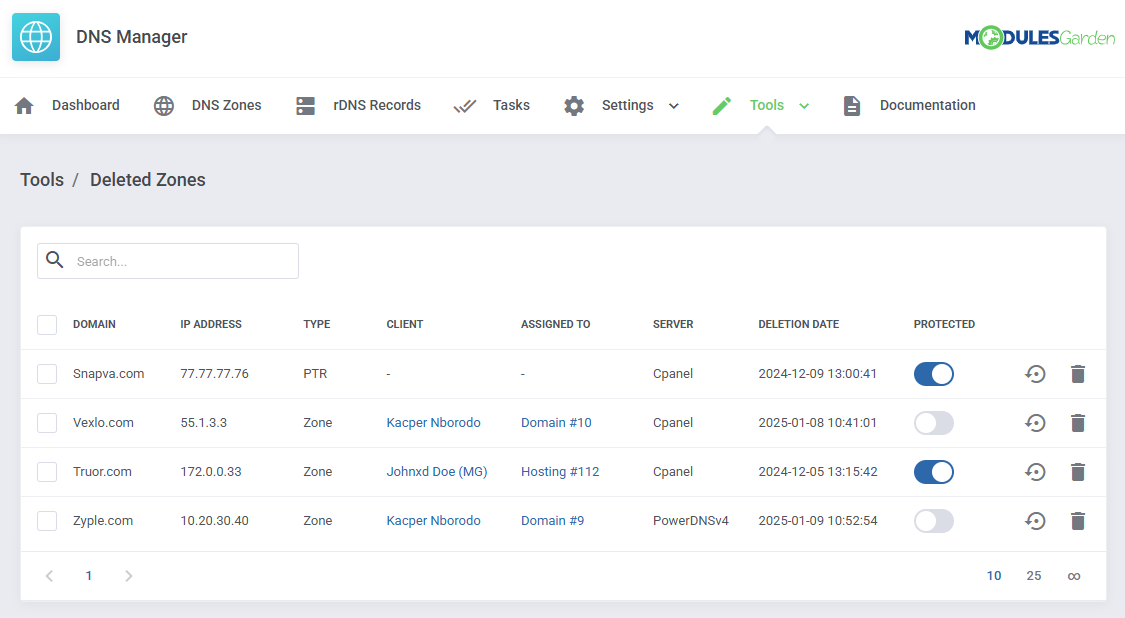The width and height of the screenshot is (1125, 618).
Task: Sort by the Server column header
Action: pos(673,324)
